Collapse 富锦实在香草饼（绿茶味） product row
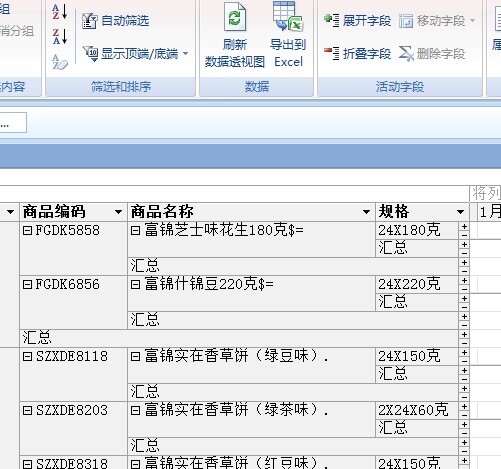The width and height of the screenshot is (501, 469). coord(135,410)
